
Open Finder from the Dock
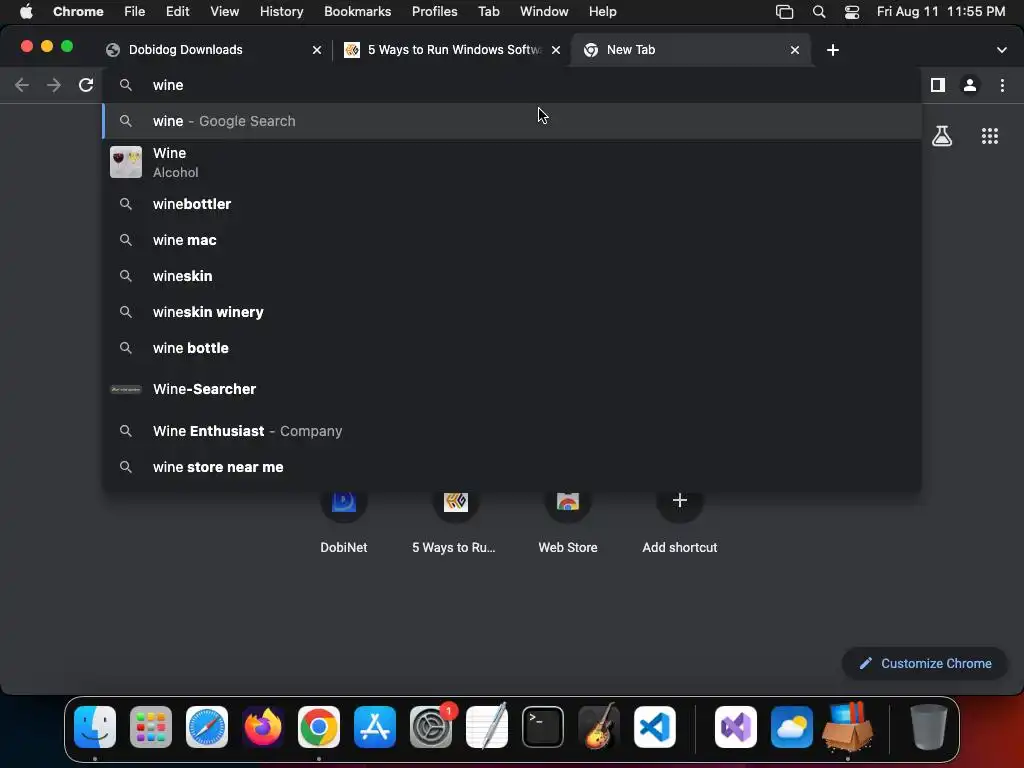95,727
